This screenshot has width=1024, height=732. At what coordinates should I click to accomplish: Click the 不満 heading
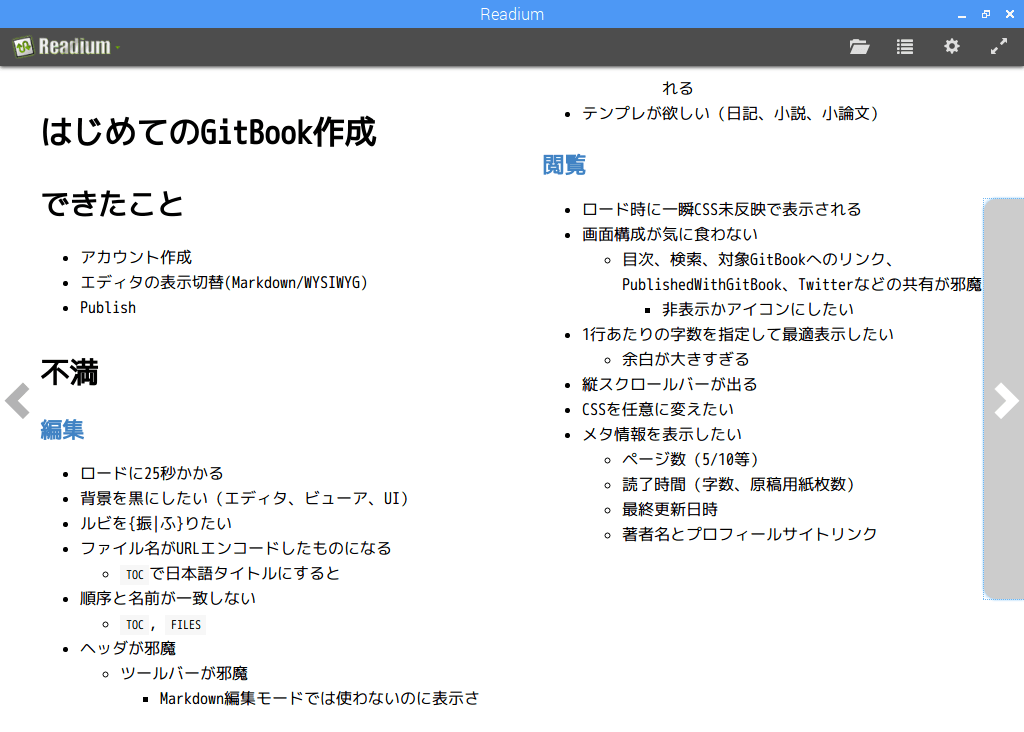69,372
